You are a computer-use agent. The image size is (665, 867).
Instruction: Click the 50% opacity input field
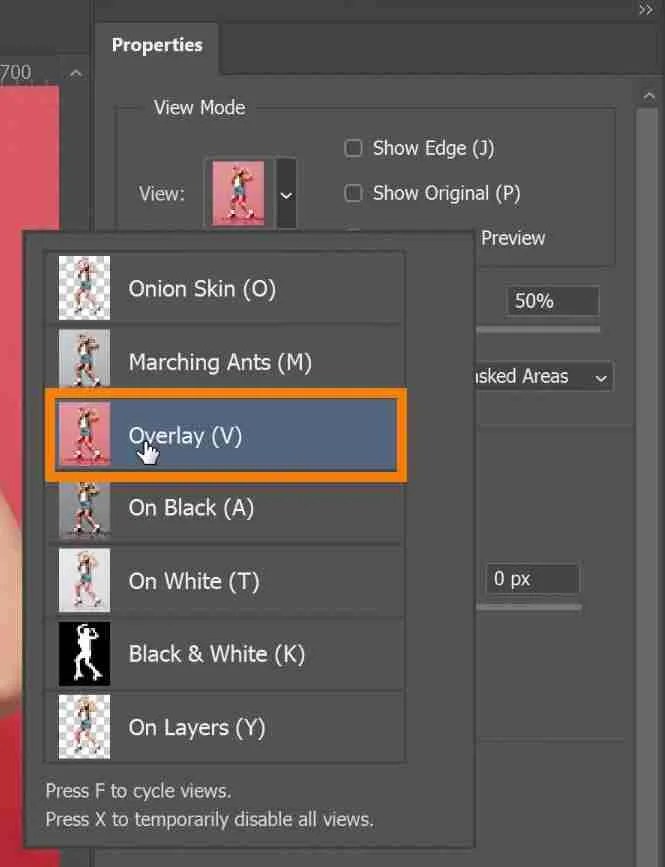click(x=552, y=301)
